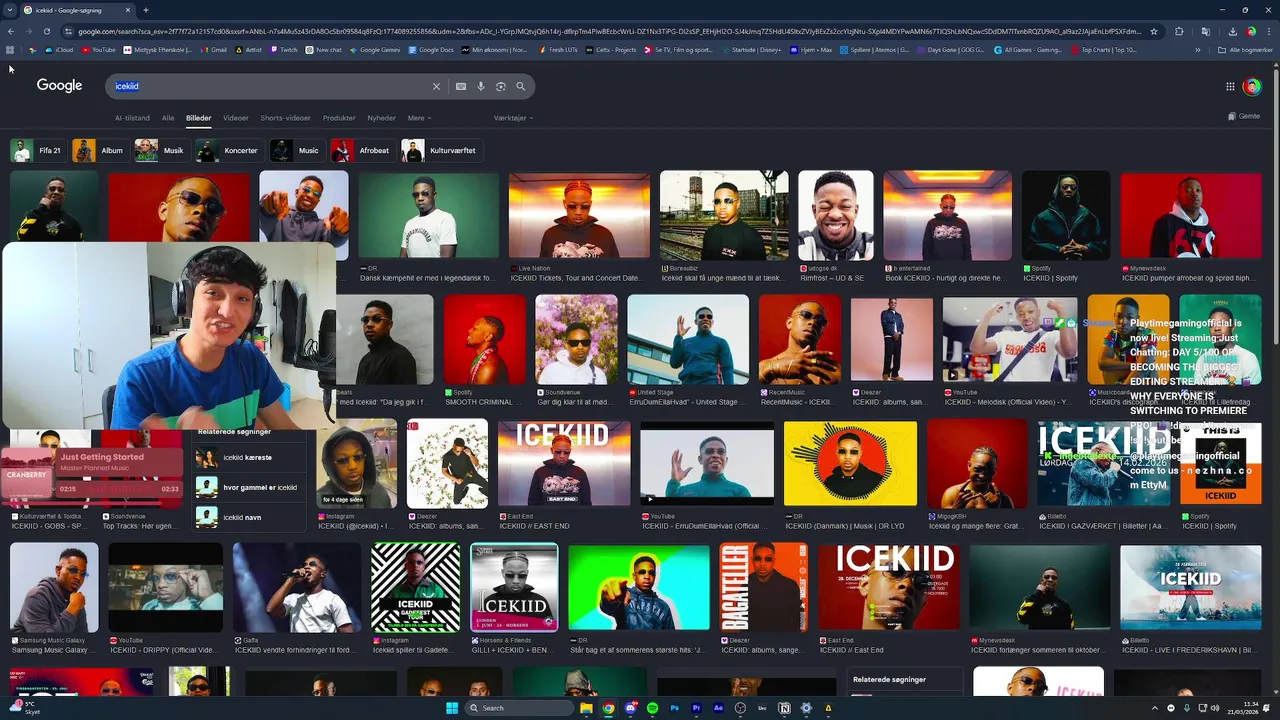
Task: Open Chrome downloads icon
Action: coord(1231,31)
